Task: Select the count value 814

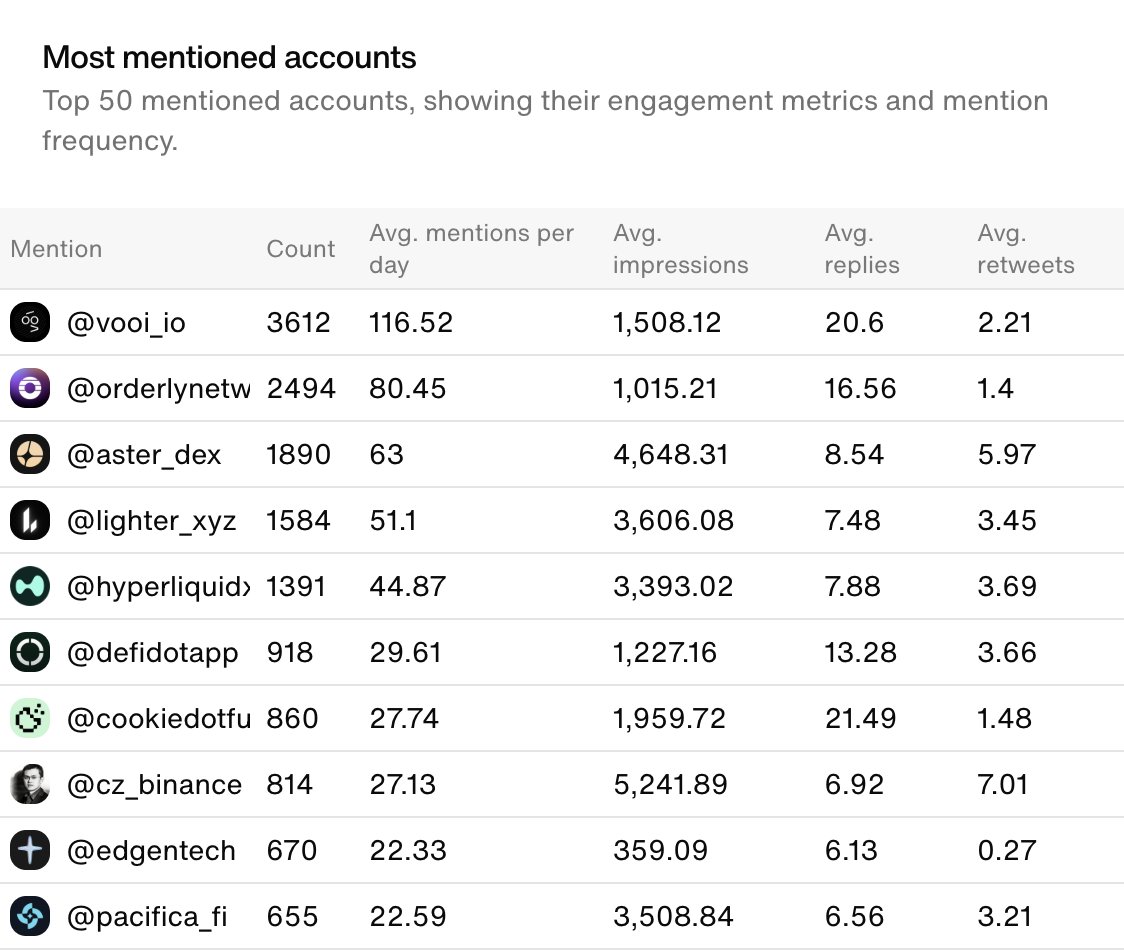Action: (290, 784)
